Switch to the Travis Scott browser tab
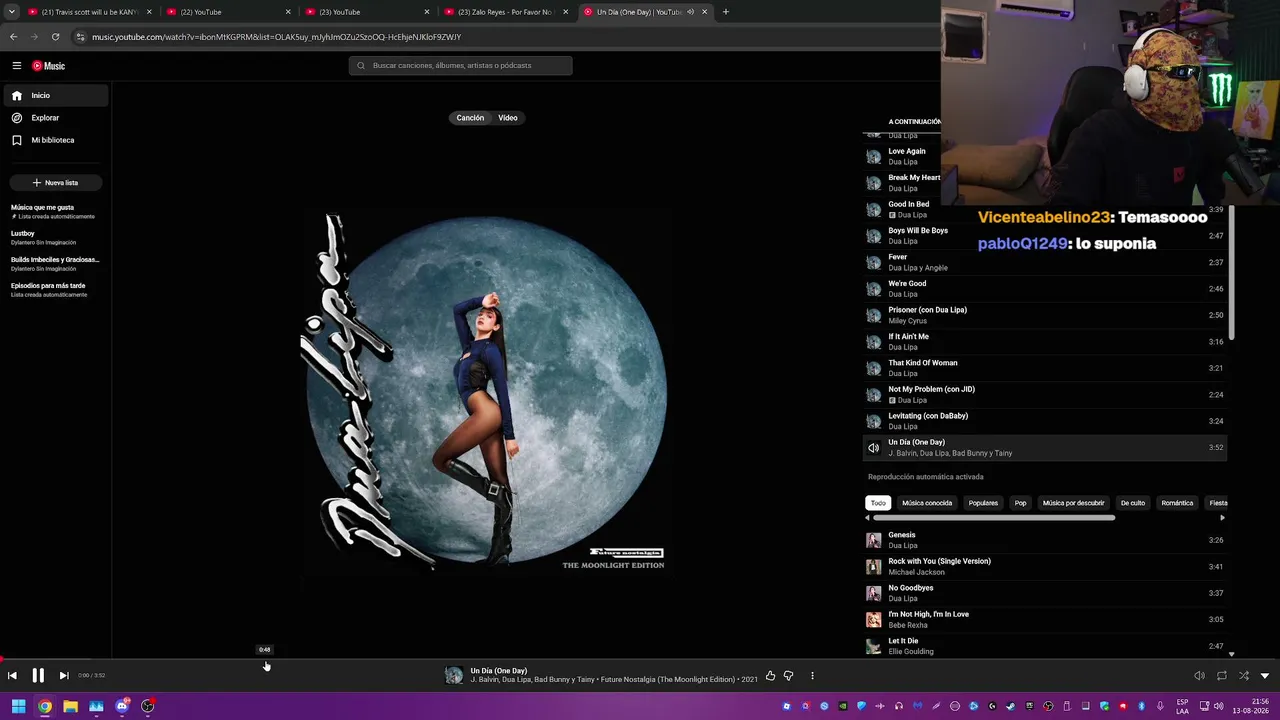The width and height of the screenshot is (1280, 720). [90, 12]
